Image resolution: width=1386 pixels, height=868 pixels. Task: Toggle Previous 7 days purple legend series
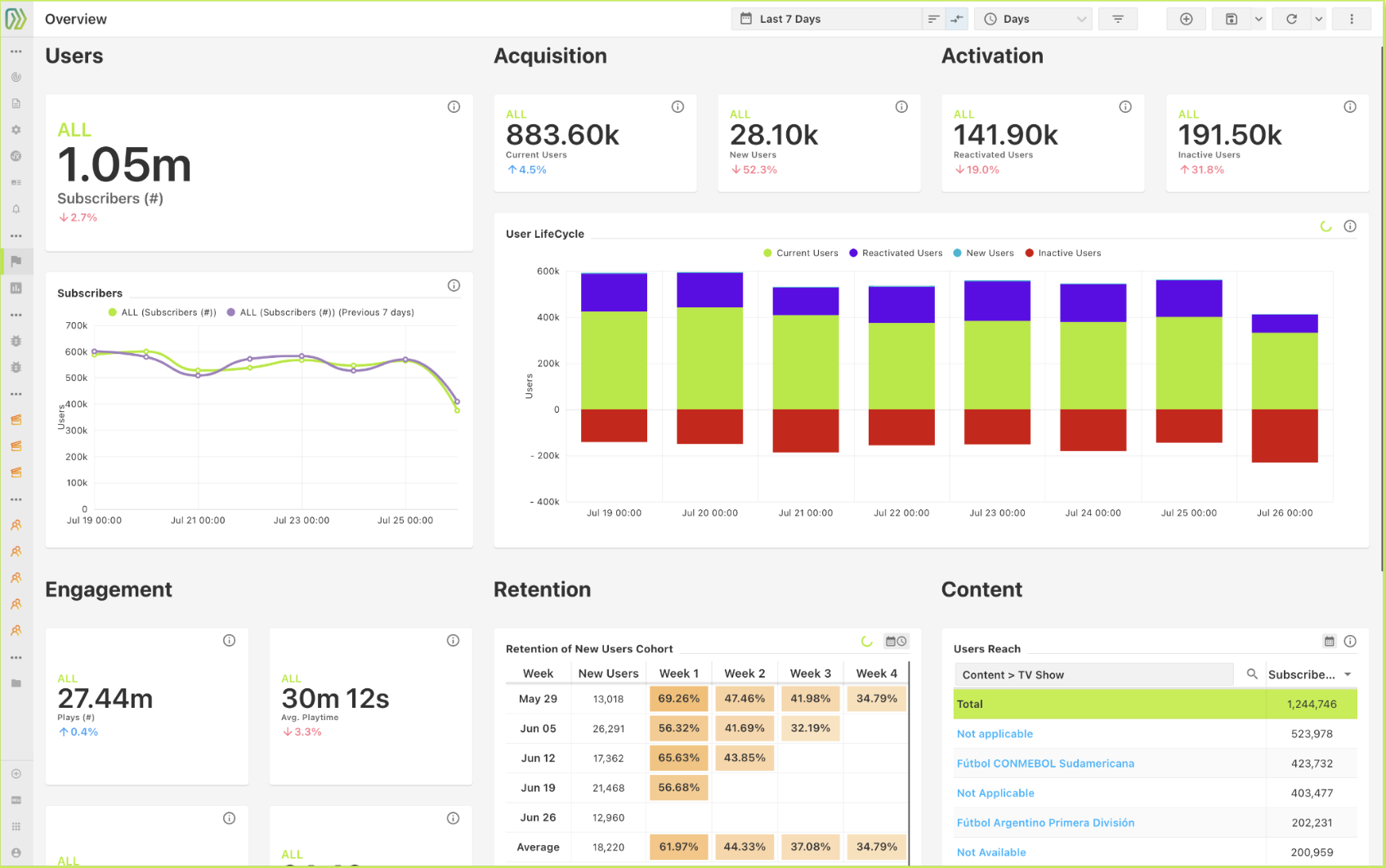pos(320,312)
